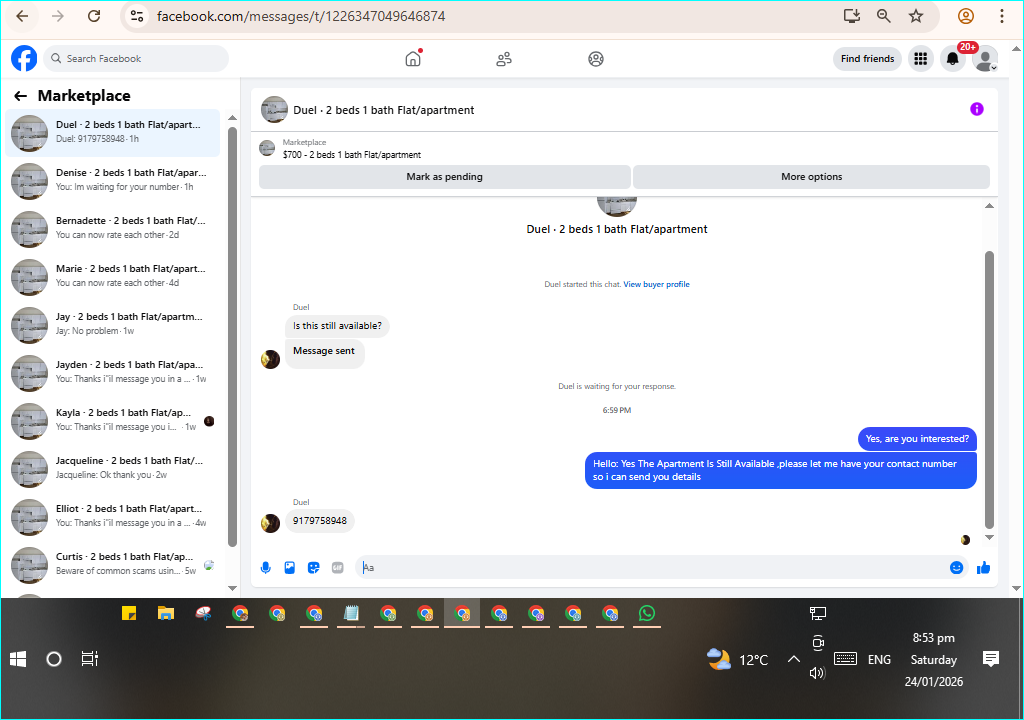Open the Chrome profile icon
This screenshot has height=720, width=1024.
[x=965, y=16]
